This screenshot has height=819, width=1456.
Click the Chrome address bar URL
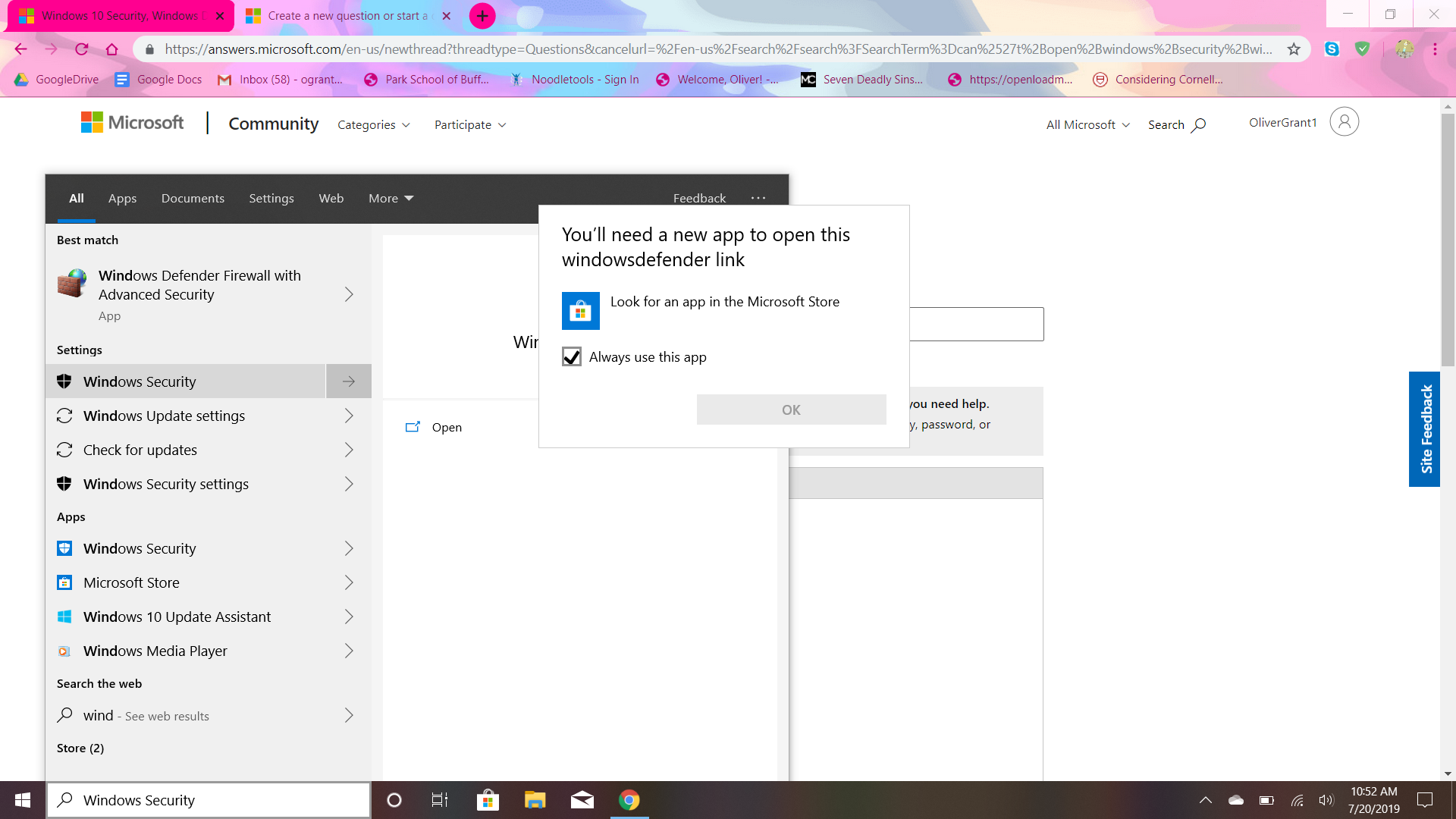point(718,49)
